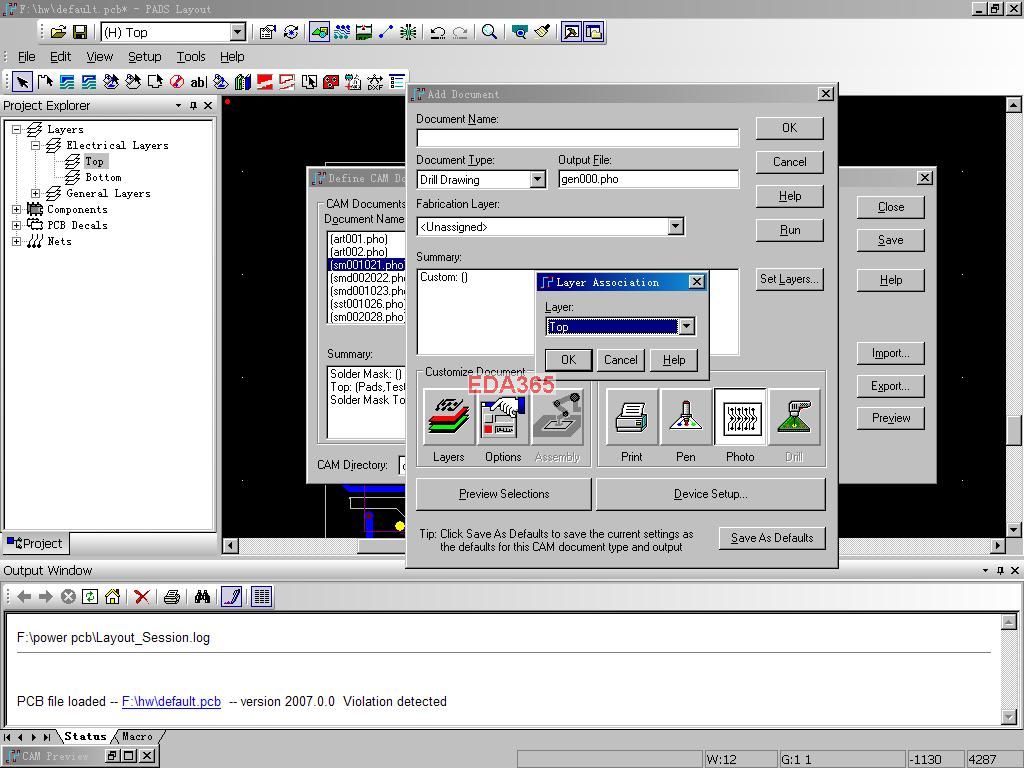Click the Zoom magnifier toolbar icon
1024x768 pixels.
pyautogui.click(x=489, y=32)
